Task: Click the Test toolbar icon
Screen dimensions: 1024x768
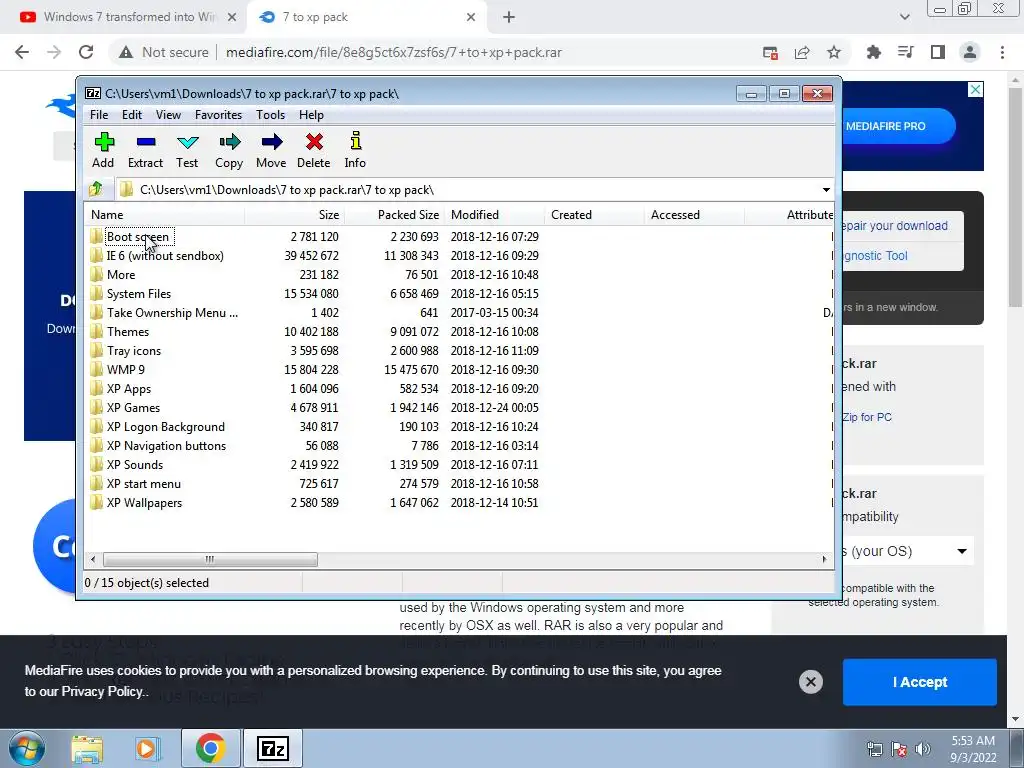Action: click(187, 151)
